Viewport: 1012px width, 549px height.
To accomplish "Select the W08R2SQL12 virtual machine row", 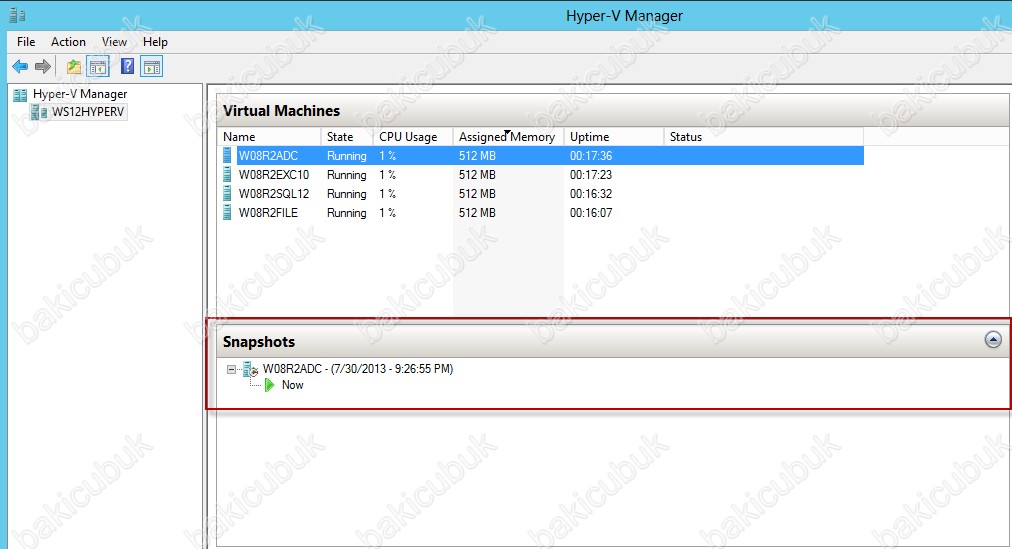I will (541, 194).
